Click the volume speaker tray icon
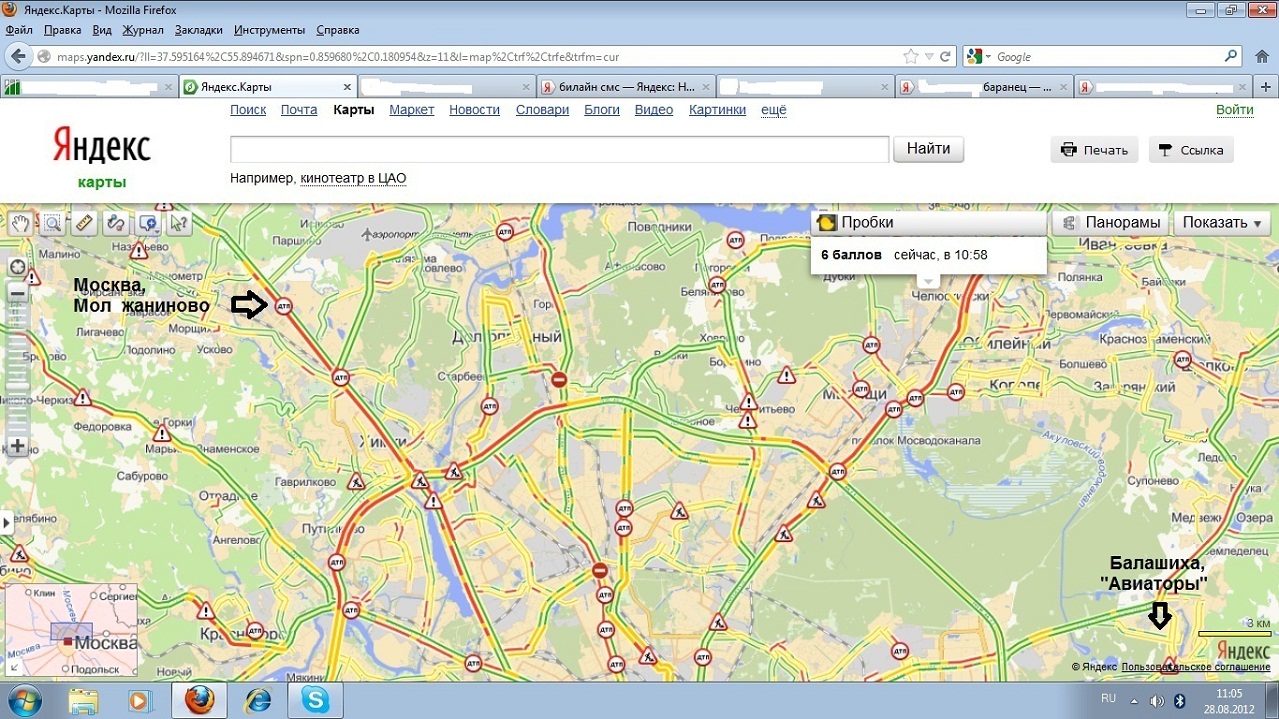Image resolution: width=1279 pixels, height=719 pixels. (1157, 700)
